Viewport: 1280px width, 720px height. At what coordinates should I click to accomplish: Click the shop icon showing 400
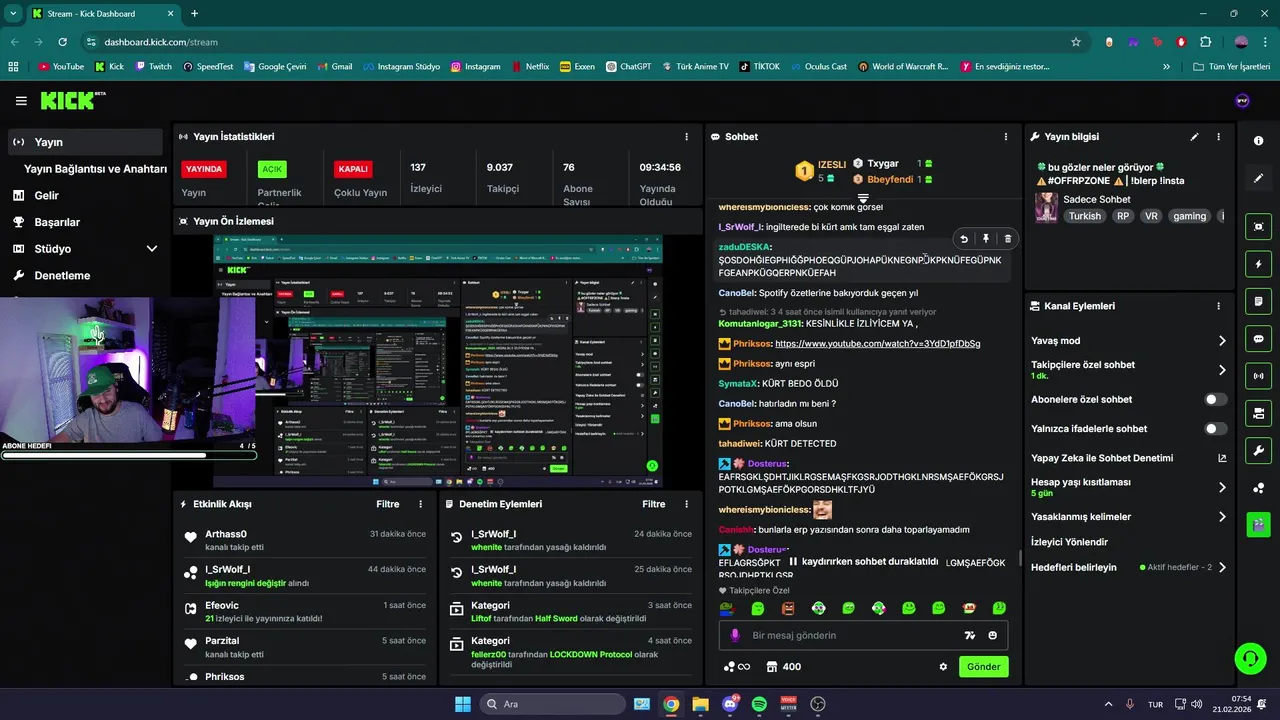pyautogui.click(x=784, y=667)
